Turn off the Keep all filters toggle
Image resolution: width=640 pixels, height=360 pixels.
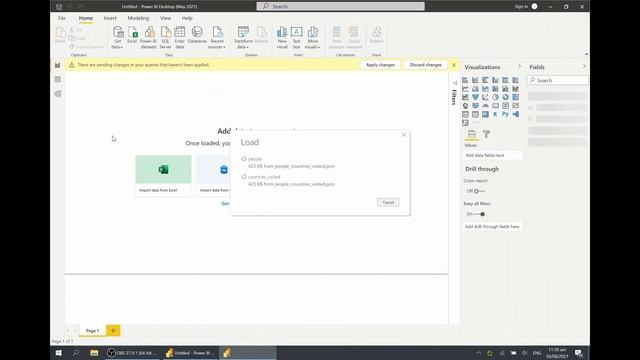pyautogui.click(x=479, y=214)
